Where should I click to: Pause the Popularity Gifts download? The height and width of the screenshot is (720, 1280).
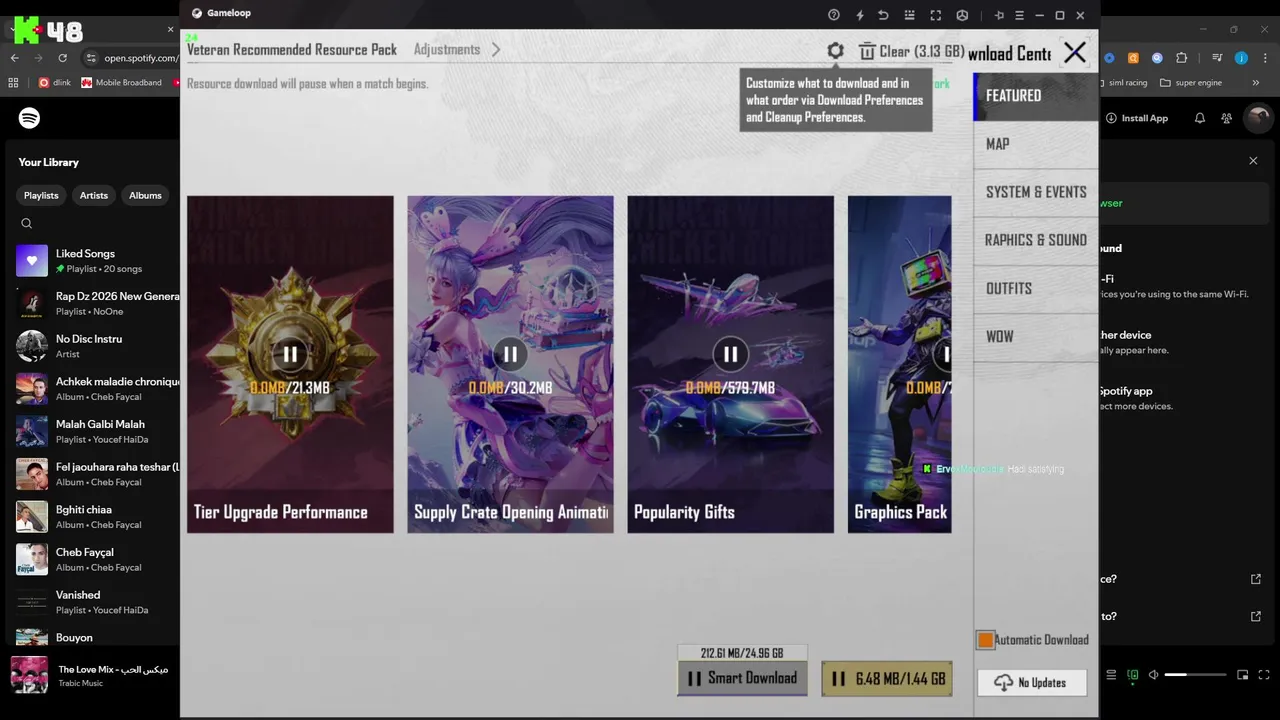click(x=730, y=353)
